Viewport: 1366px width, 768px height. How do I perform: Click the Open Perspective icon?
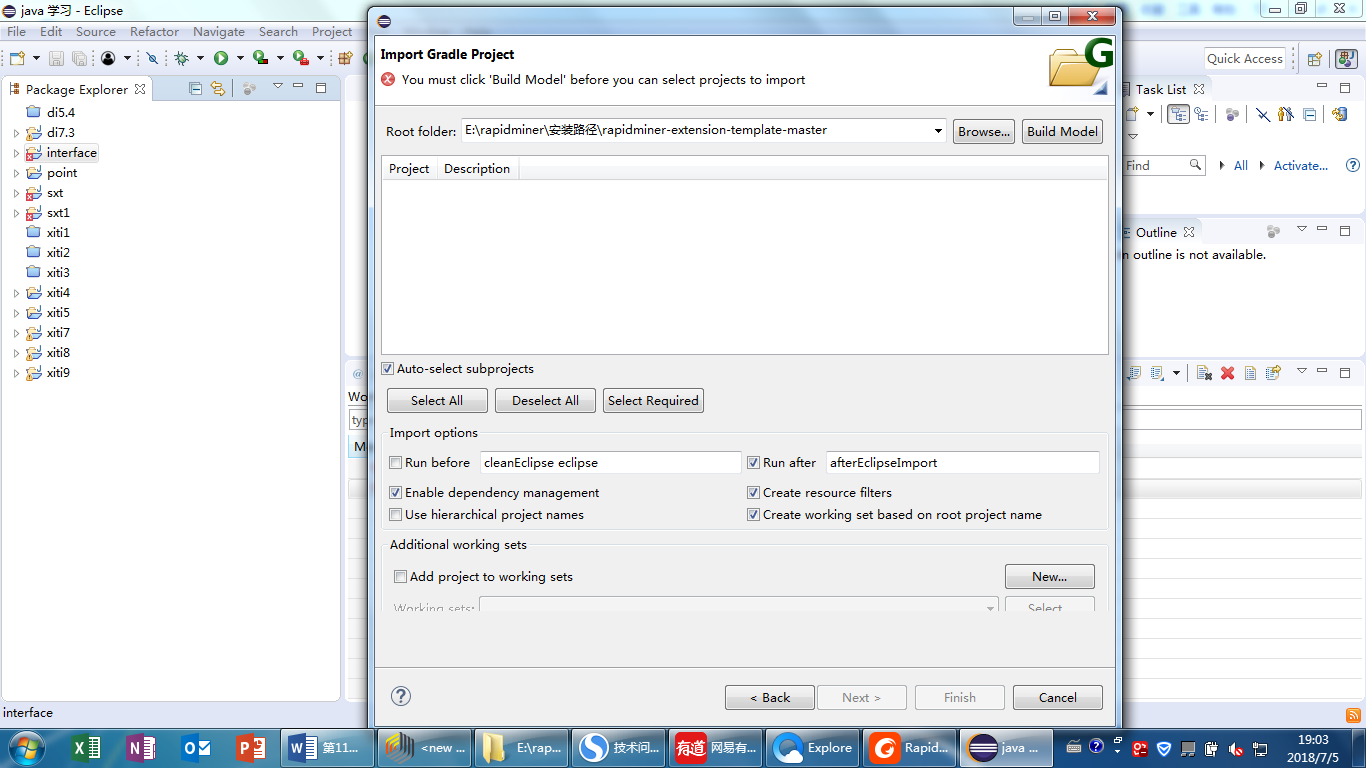pyautogui.click(x=1315, y=59)
